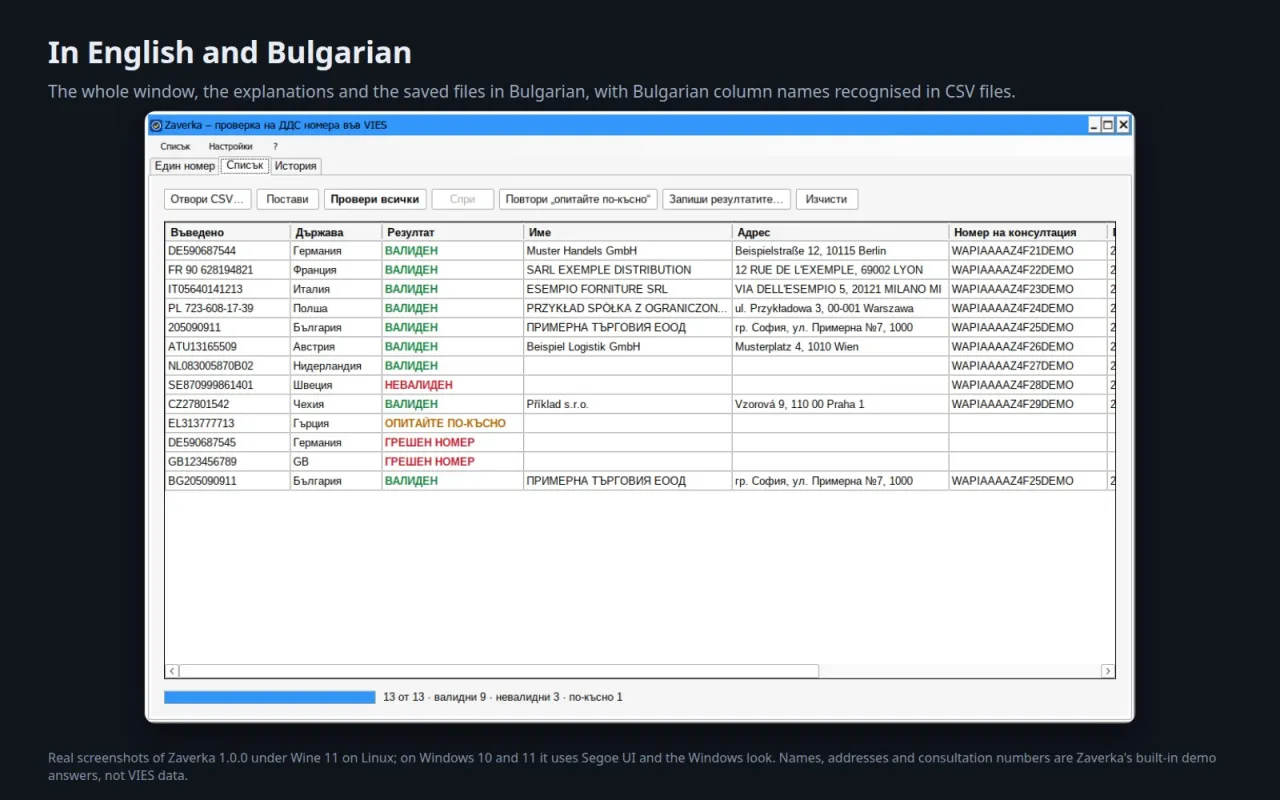Click the status text 13 от 13

404,697
